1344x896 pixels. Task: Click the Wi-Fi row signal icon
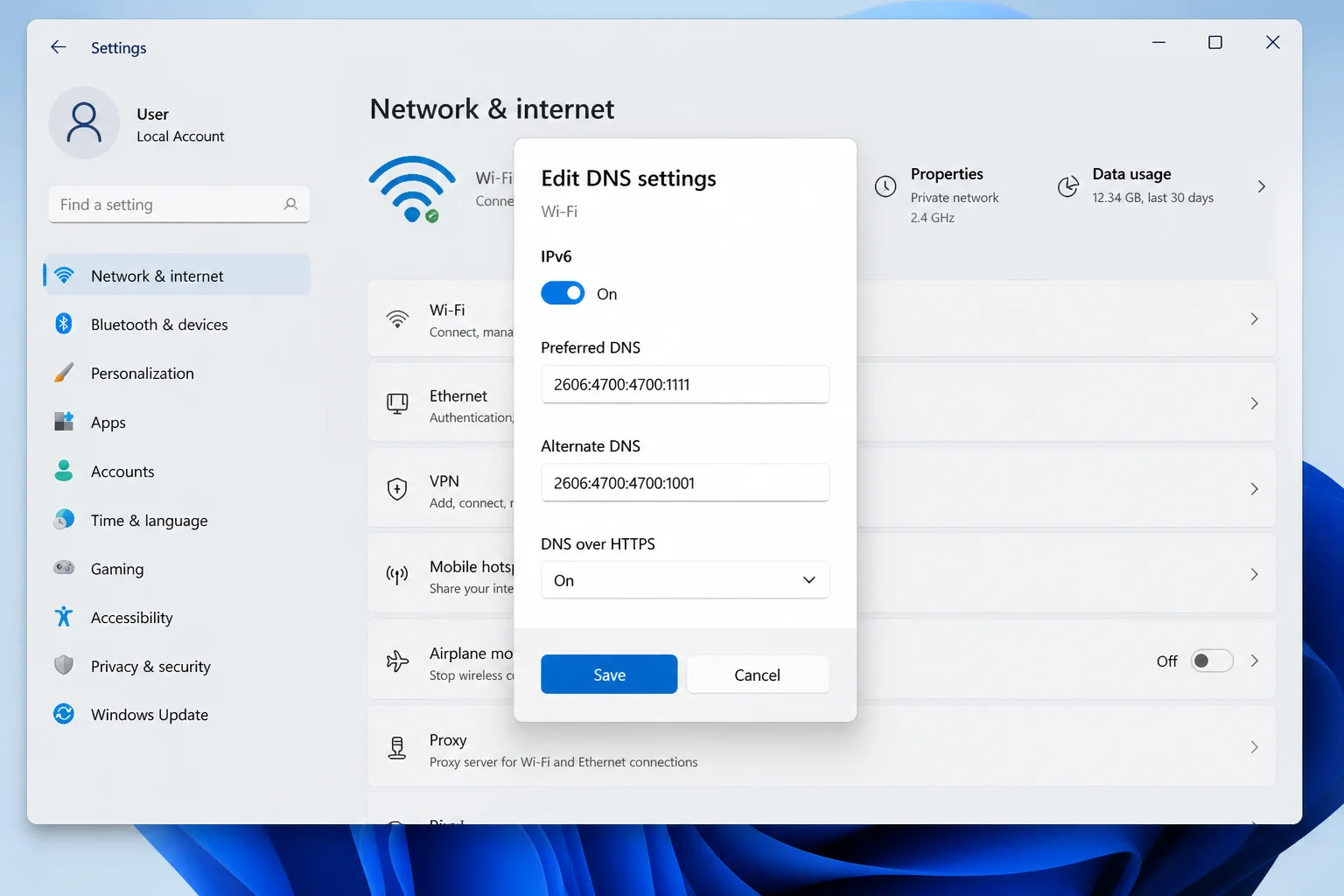coord(397,318)
